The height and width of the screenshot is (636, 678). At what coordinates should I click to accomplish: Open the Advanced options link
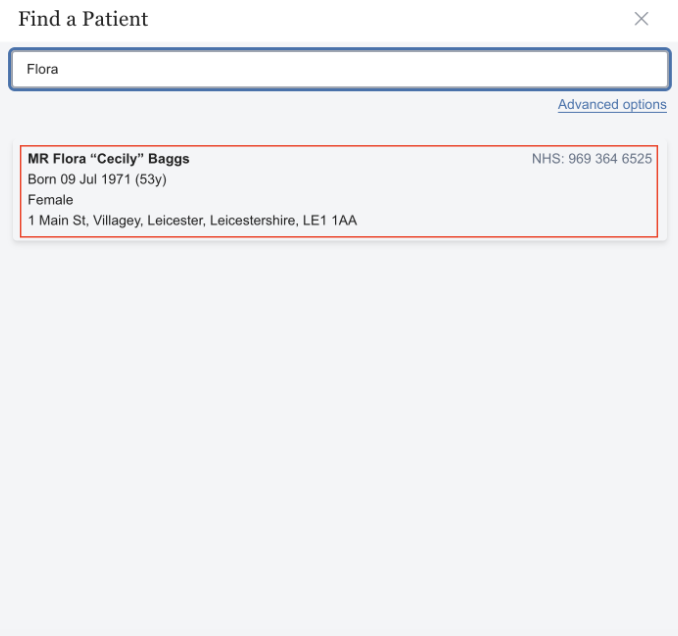click(612, 105)
